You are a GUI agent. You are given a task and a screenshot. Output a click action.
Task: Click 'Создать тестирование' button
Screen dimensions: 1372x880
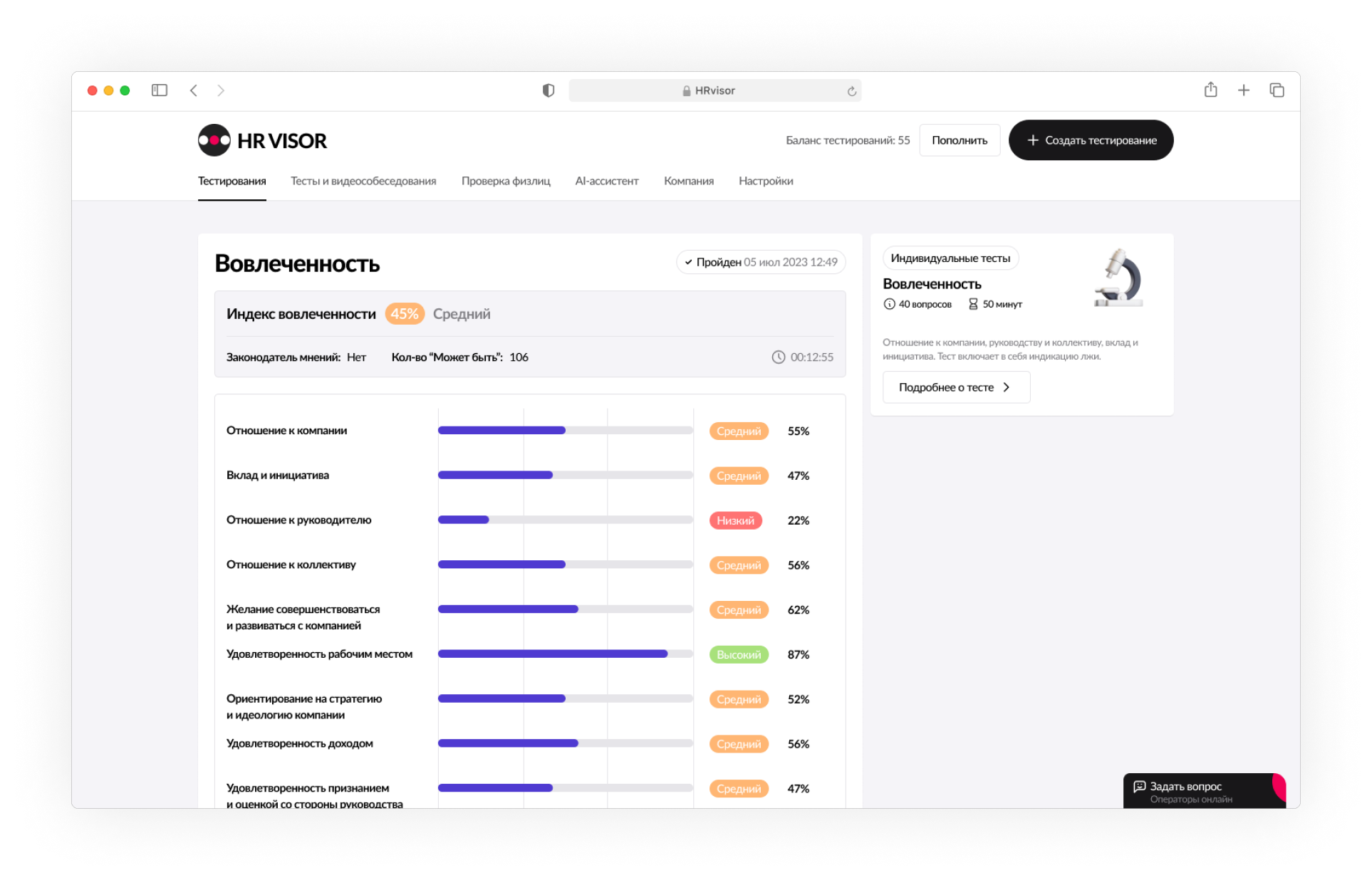[1091, 140]
